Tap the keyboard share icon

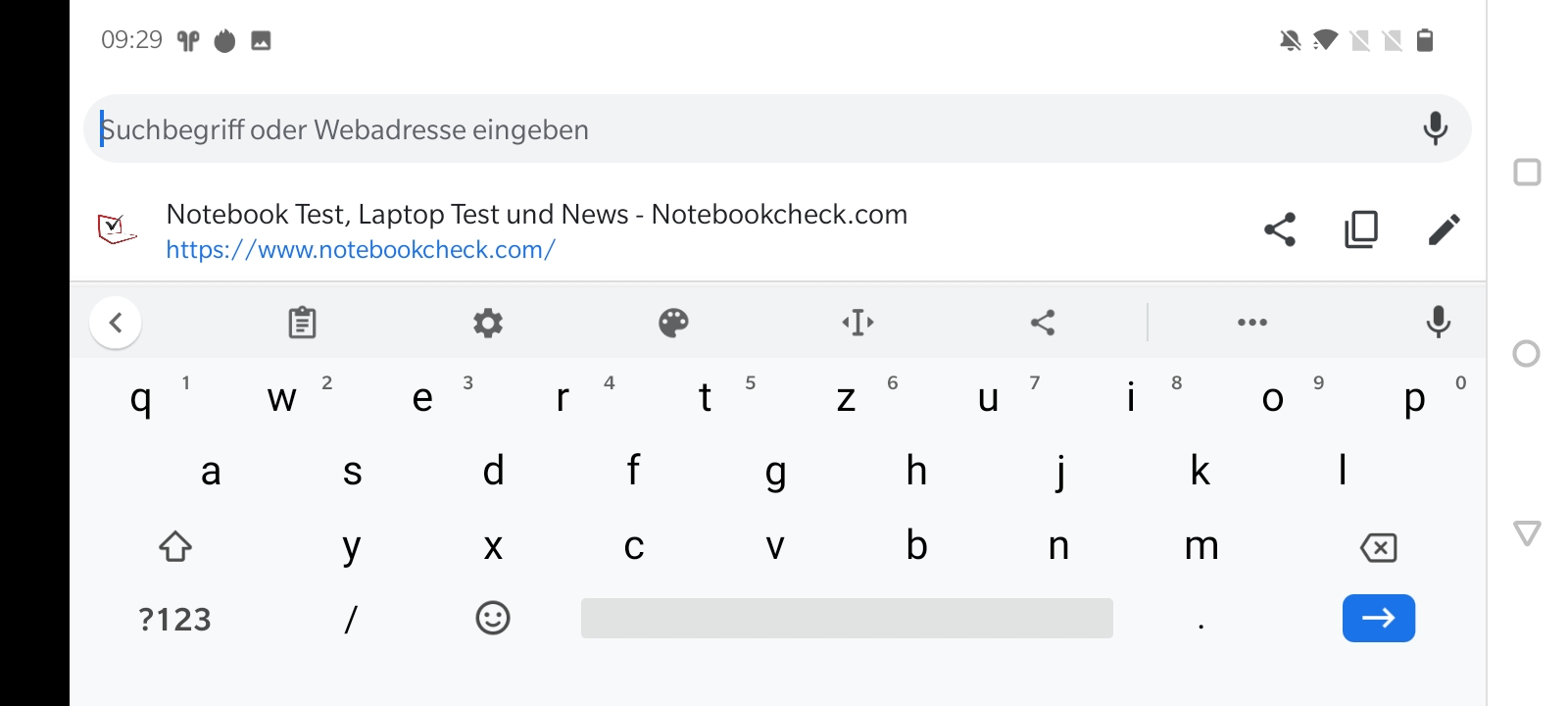tap(1043, 323)
